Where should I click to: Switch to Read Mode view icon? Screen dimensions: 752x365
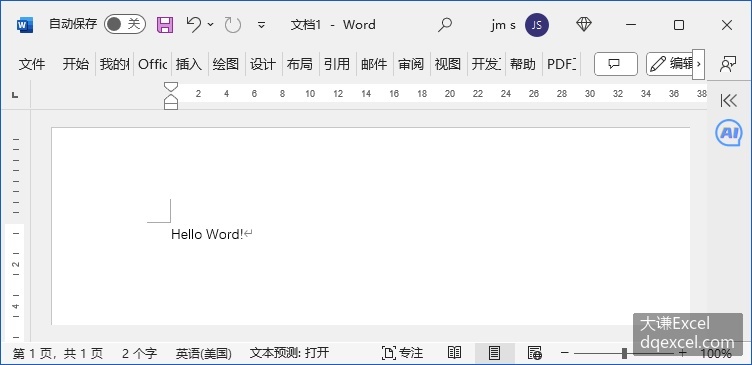click(454, 353)
